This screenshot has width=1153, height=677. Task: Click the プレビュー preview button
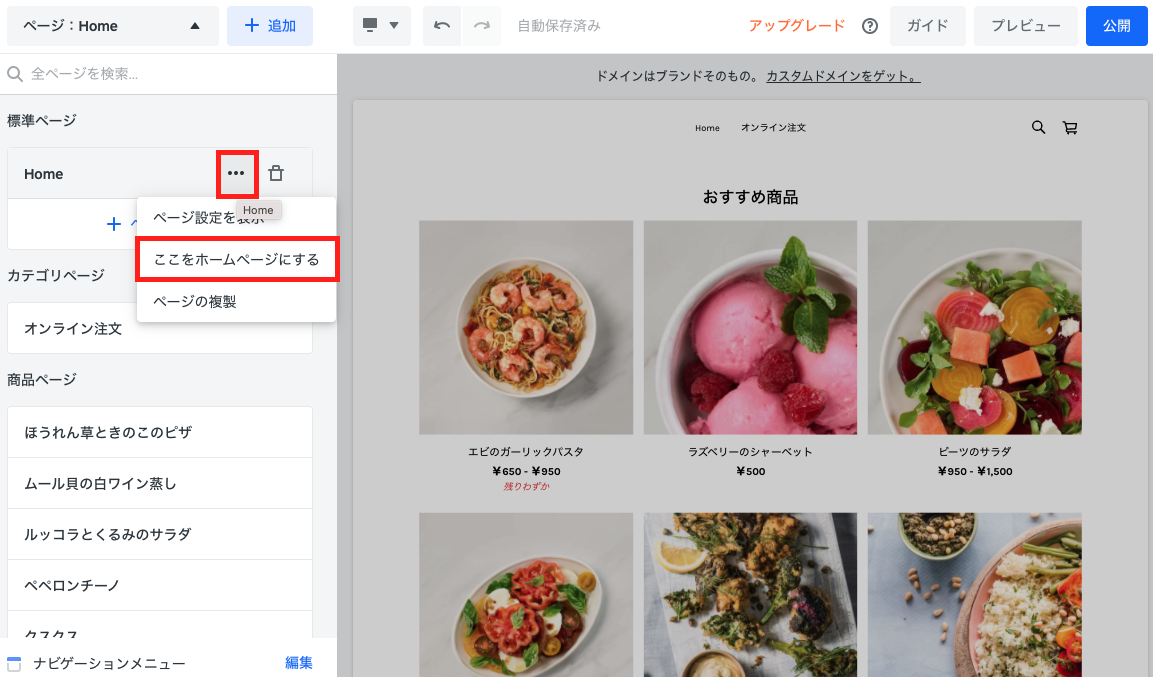tap(1026, 26)
